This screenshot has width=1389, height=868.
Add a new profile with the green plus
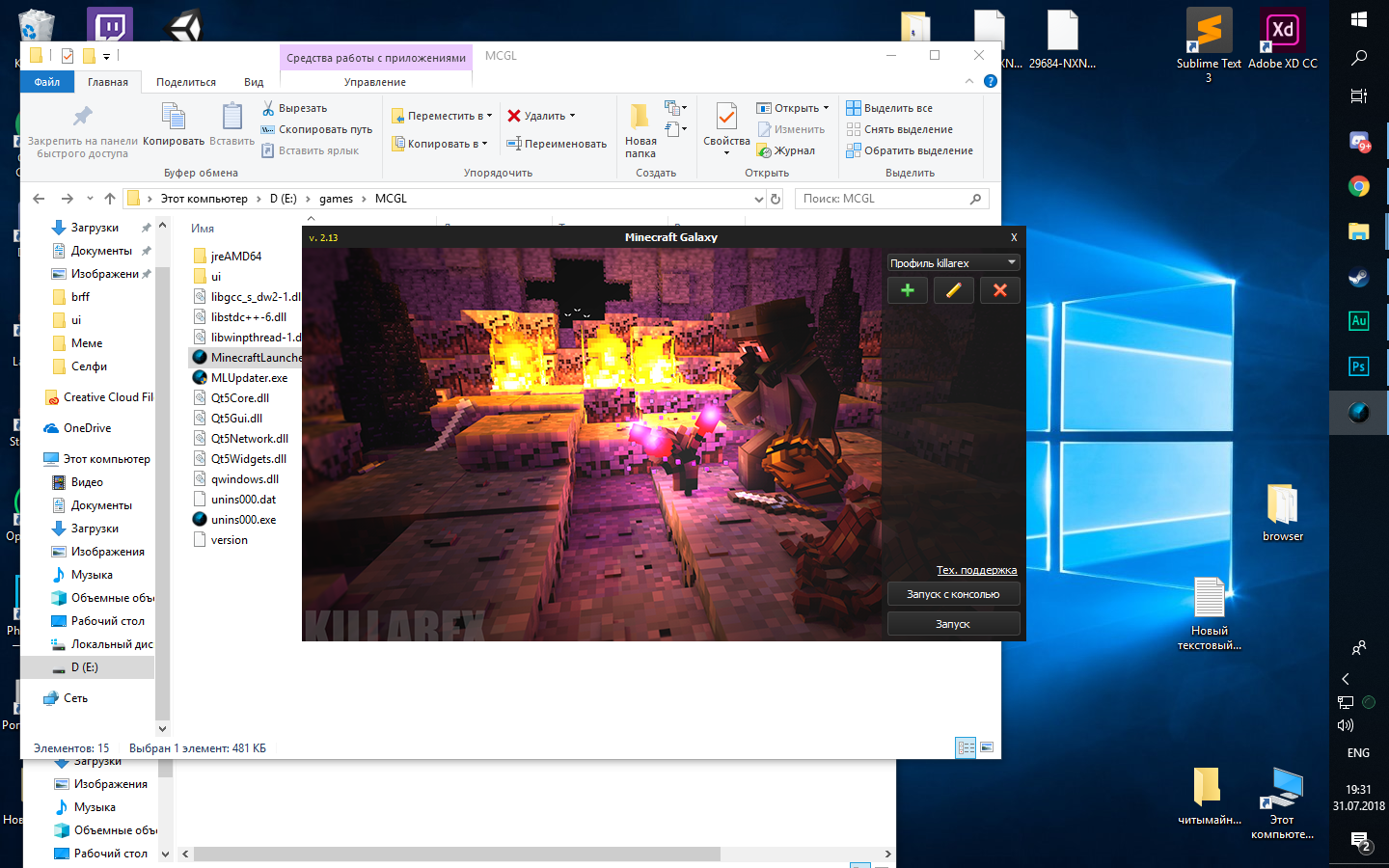(x=908, y=290)
